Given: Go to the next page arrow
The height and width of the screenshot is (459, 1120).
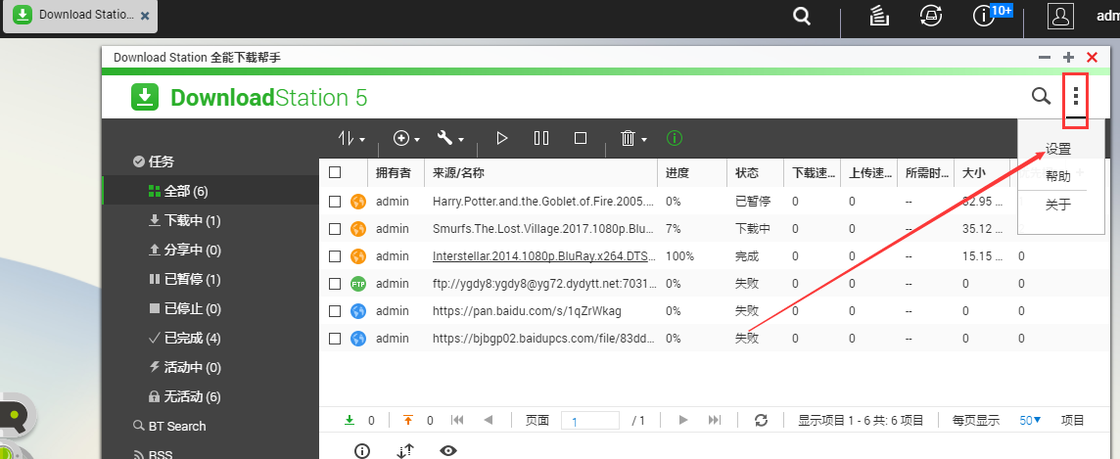Looking at the screenshot, I should click(684, 421).
